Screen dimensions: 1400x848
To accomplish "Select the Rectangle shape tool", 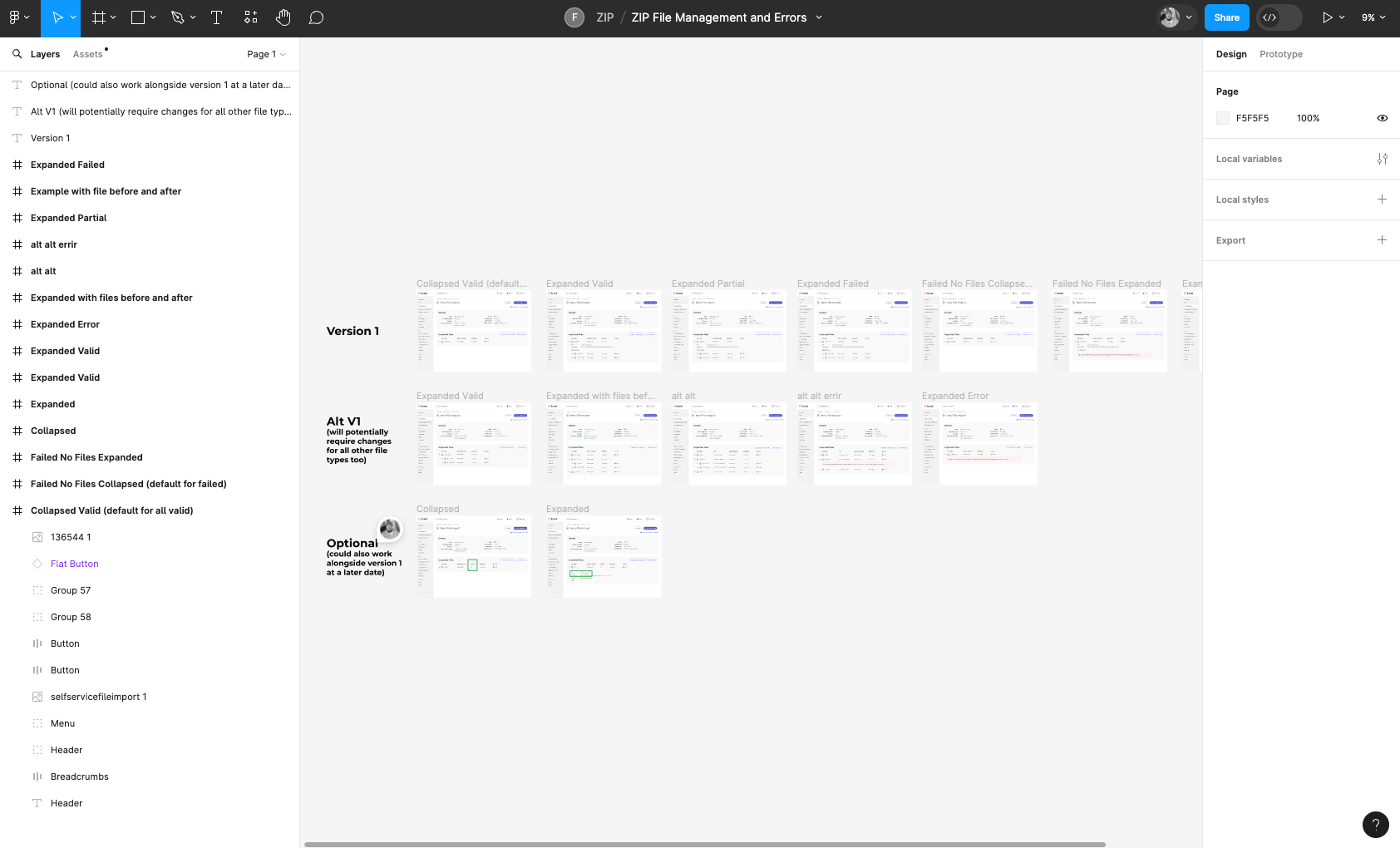I will 138,17.
